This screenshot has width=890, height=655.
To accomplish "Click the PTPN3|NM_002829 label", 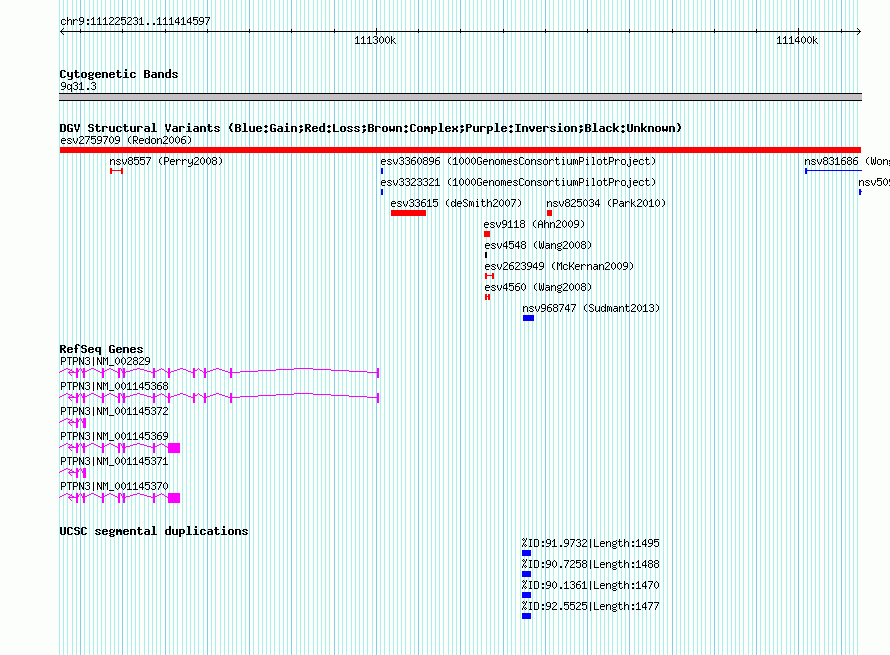I will pyautogui.click(x=106, y=361).
